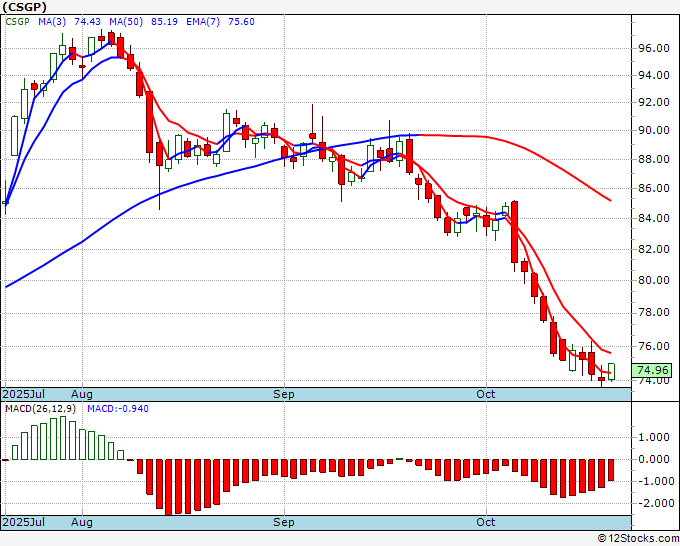Click the 2025Jul label on MACD timeline
Viewport: 680px width, 546px height.
[x=23, y=522]
